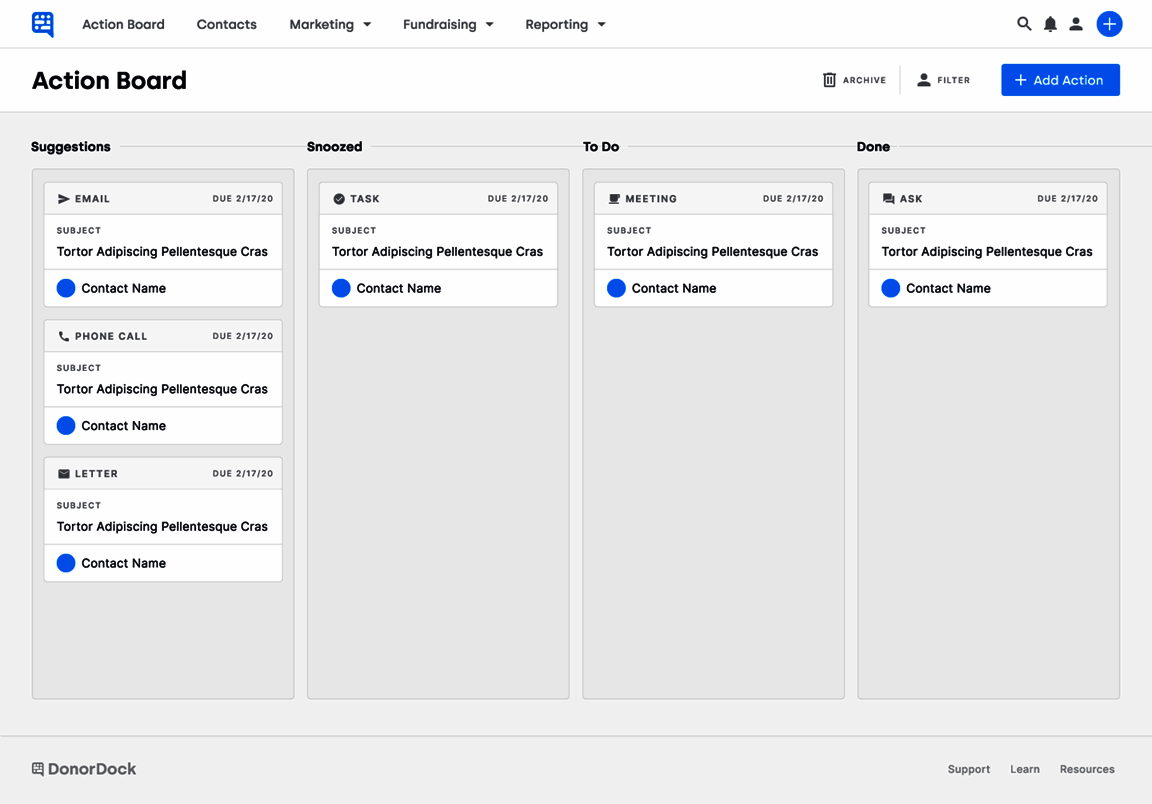Click the checkmark icon on Task card
This screenshot has width=1152, height=804.
(x=339, y=199)
